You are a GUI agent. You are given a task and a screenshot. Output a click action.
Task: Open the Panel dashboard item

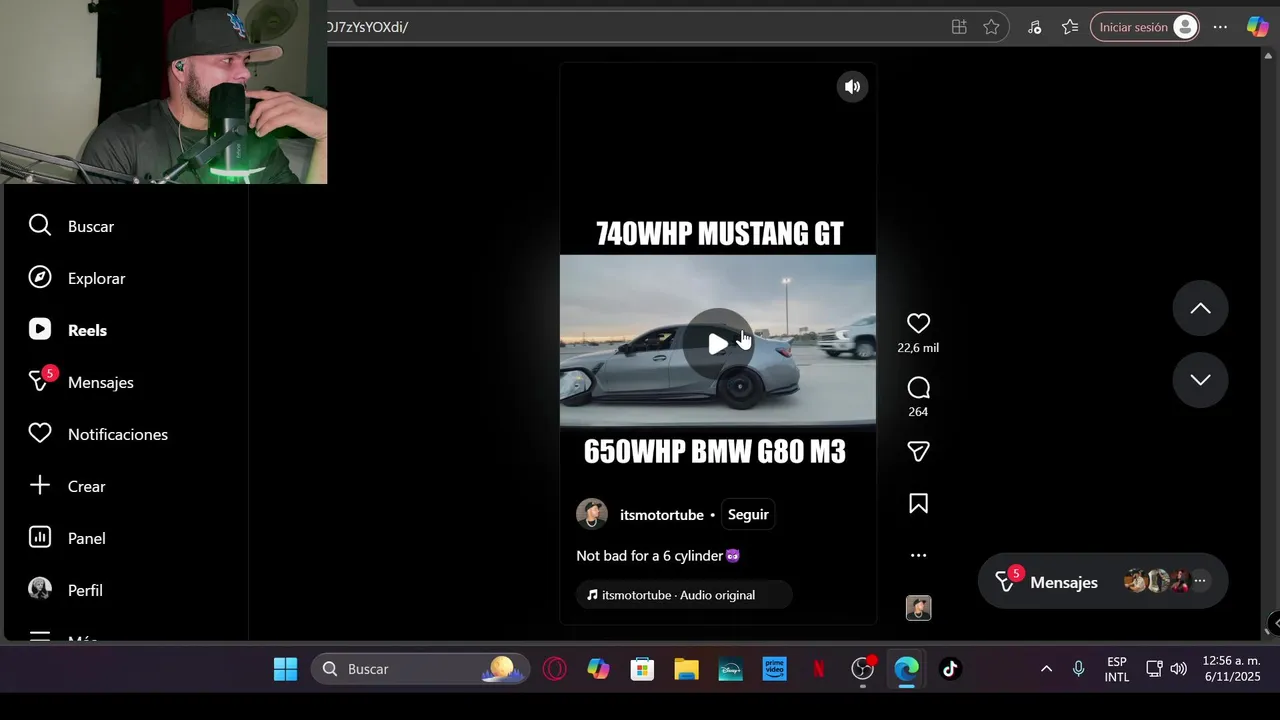(68, 538)
